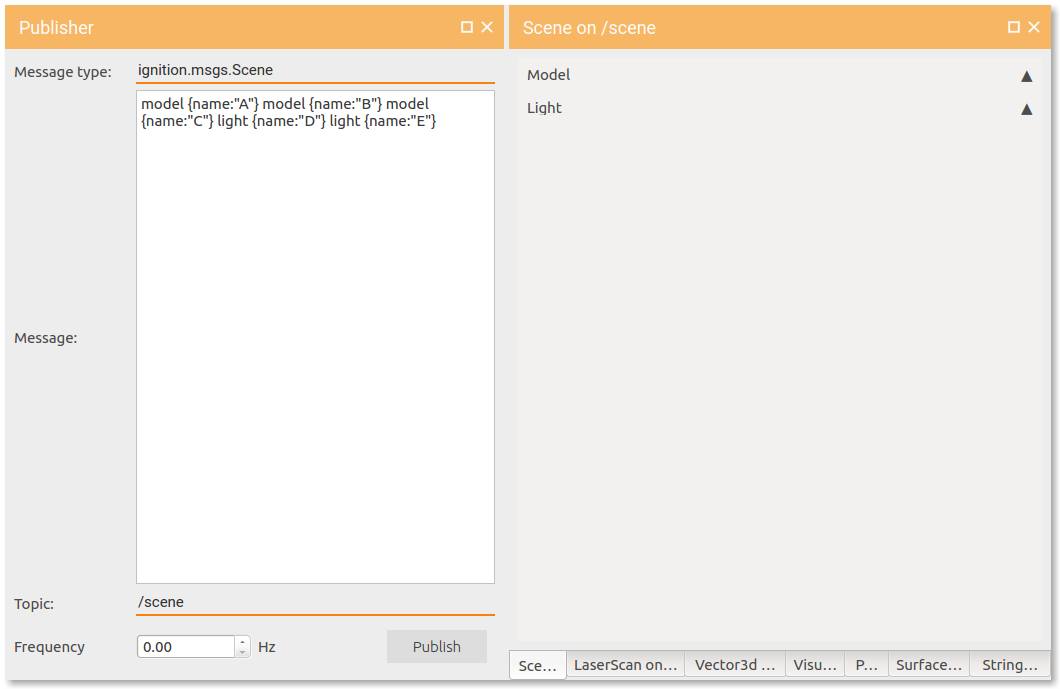Switch to the Surface tab
Viewport: 1060px width, 689px height.
(x=928, y=664)
